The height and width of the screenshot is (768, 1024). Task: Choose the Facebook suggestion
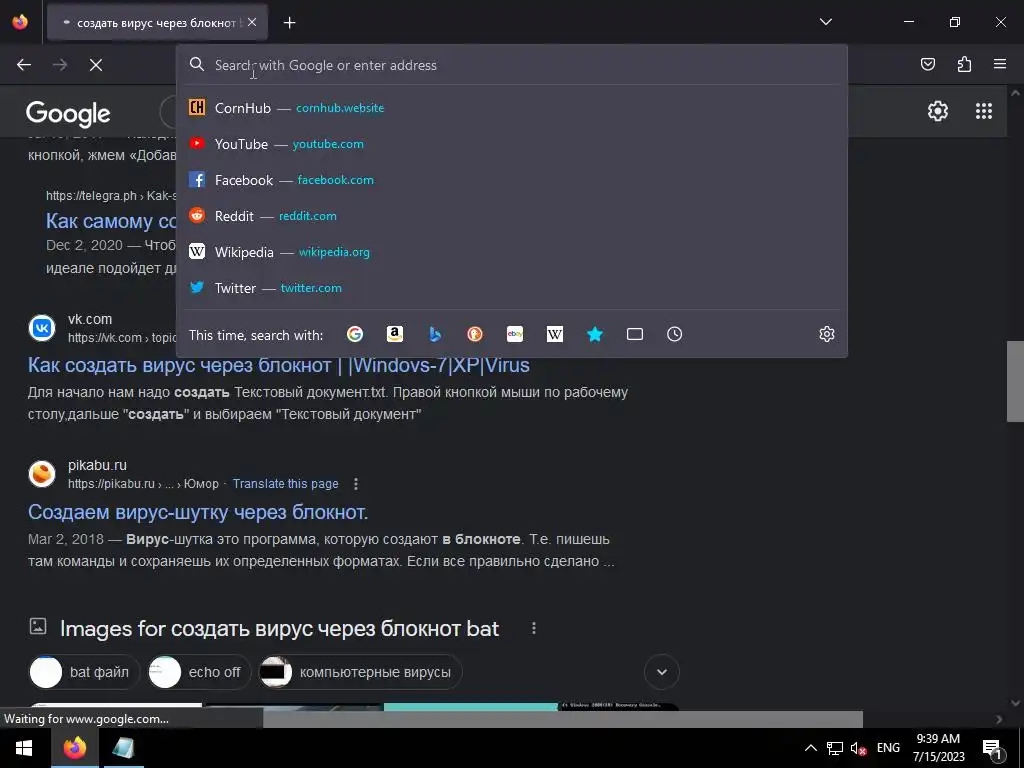pos(512,180)
